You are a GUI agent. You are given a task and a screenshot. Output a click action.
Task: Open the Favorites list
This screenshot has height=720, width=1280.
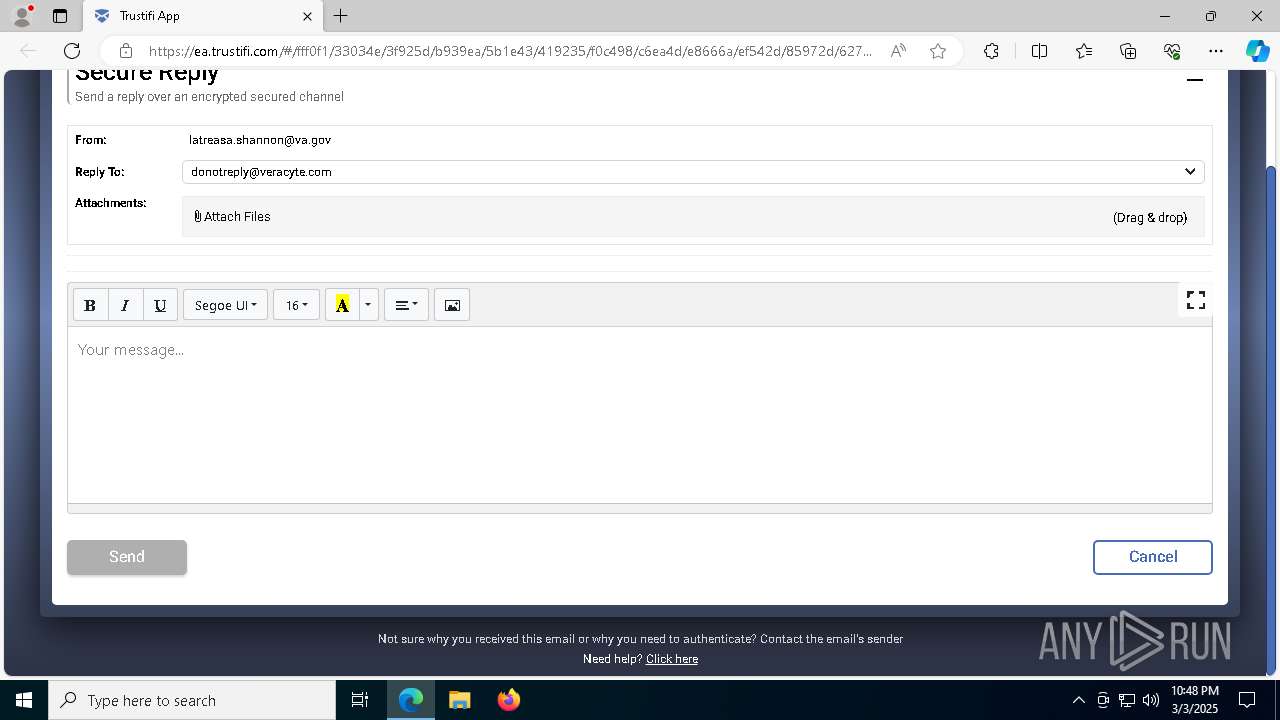(x=1084, y=51)
